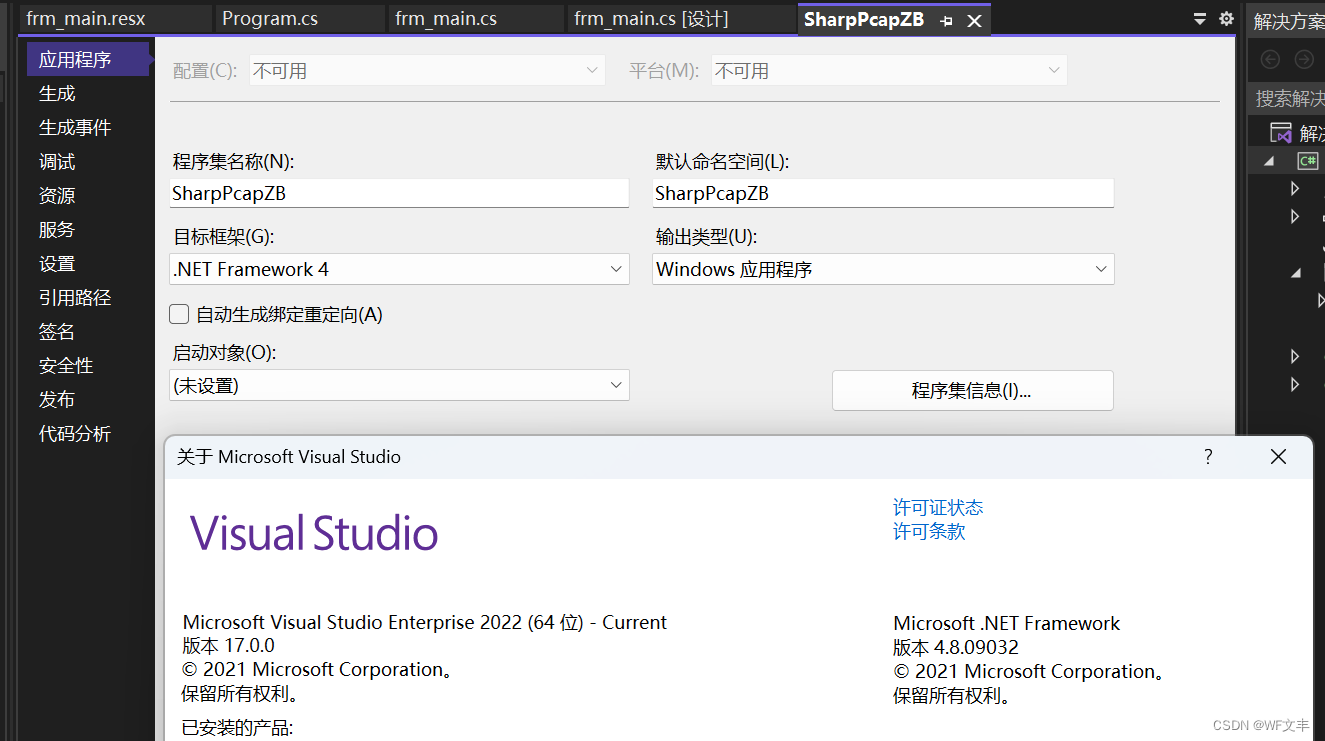Open the 平台 dropdown showing 不可用
This screenshot has height=741, width=1325.
[x=889, y=71]
